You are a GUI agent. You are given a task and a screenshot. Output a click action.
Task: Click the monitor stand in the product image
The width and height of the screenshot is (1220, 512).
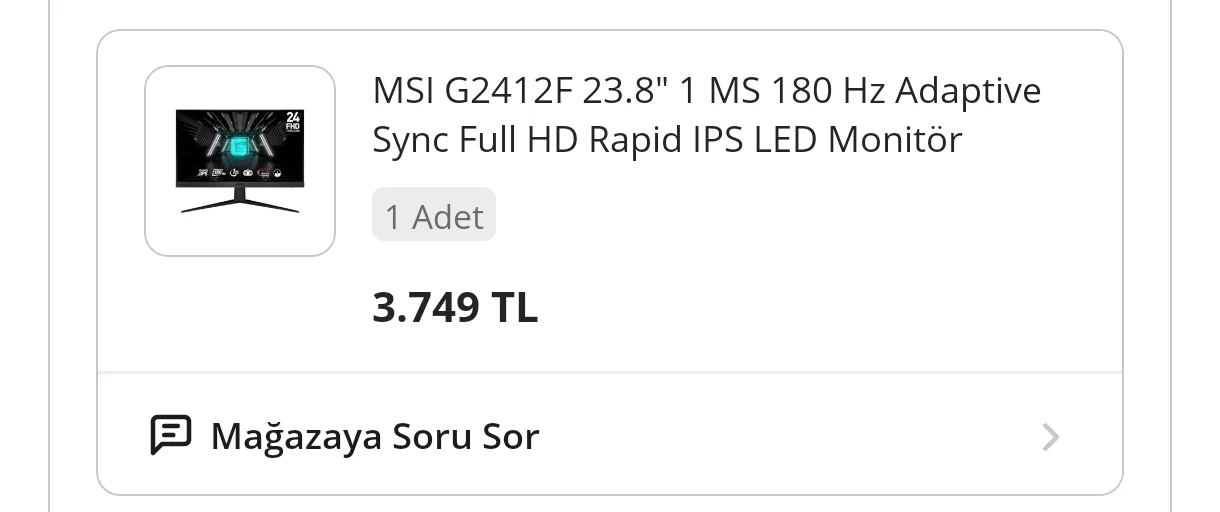click(x=240, y=200)
